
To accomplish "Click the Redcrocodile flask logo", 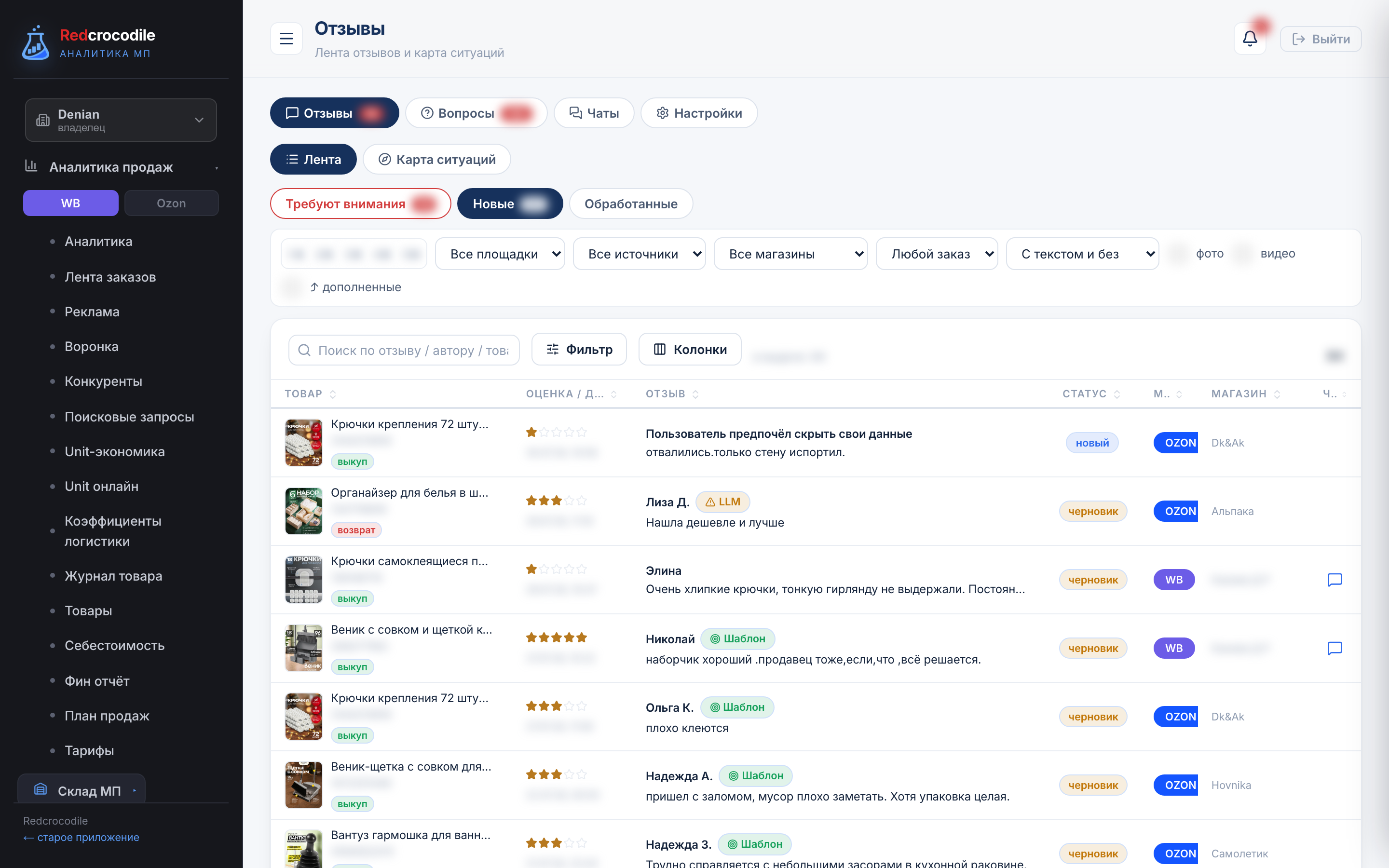I will [x=36, y=43].
